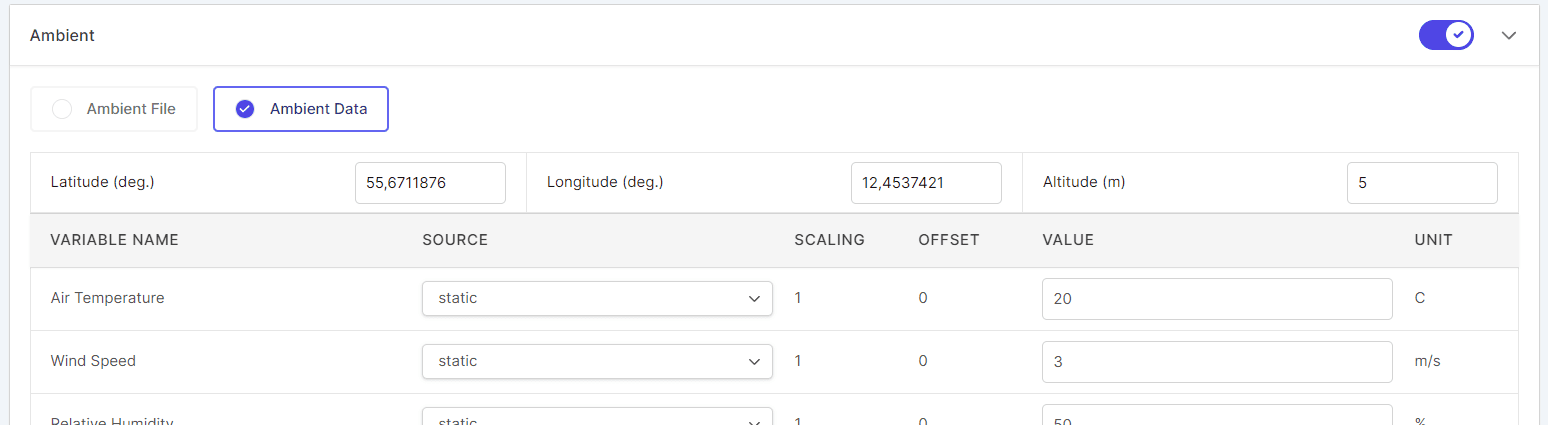1548x425 pixels.
Task: Click the VALUE column header
Action: [1068, 240]
